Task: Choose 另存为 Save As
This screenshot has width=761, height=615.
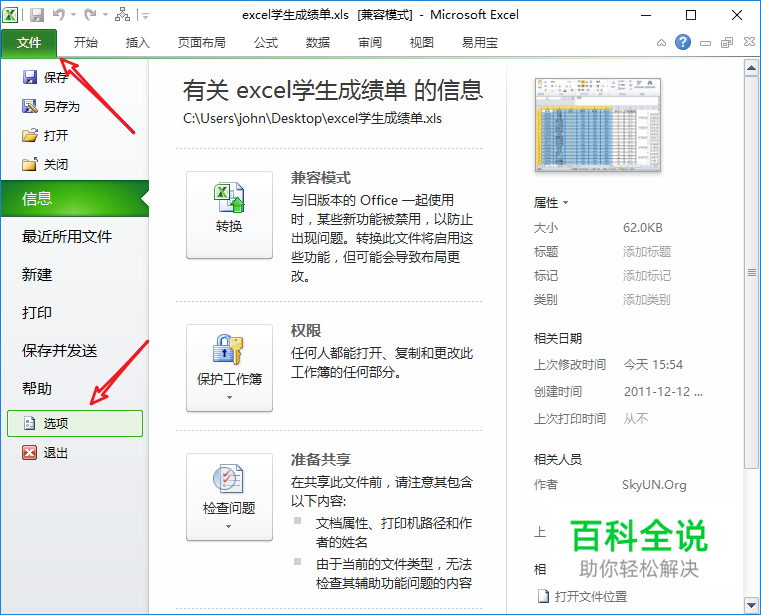Action: pyautogui.click(x=51, y=106)
